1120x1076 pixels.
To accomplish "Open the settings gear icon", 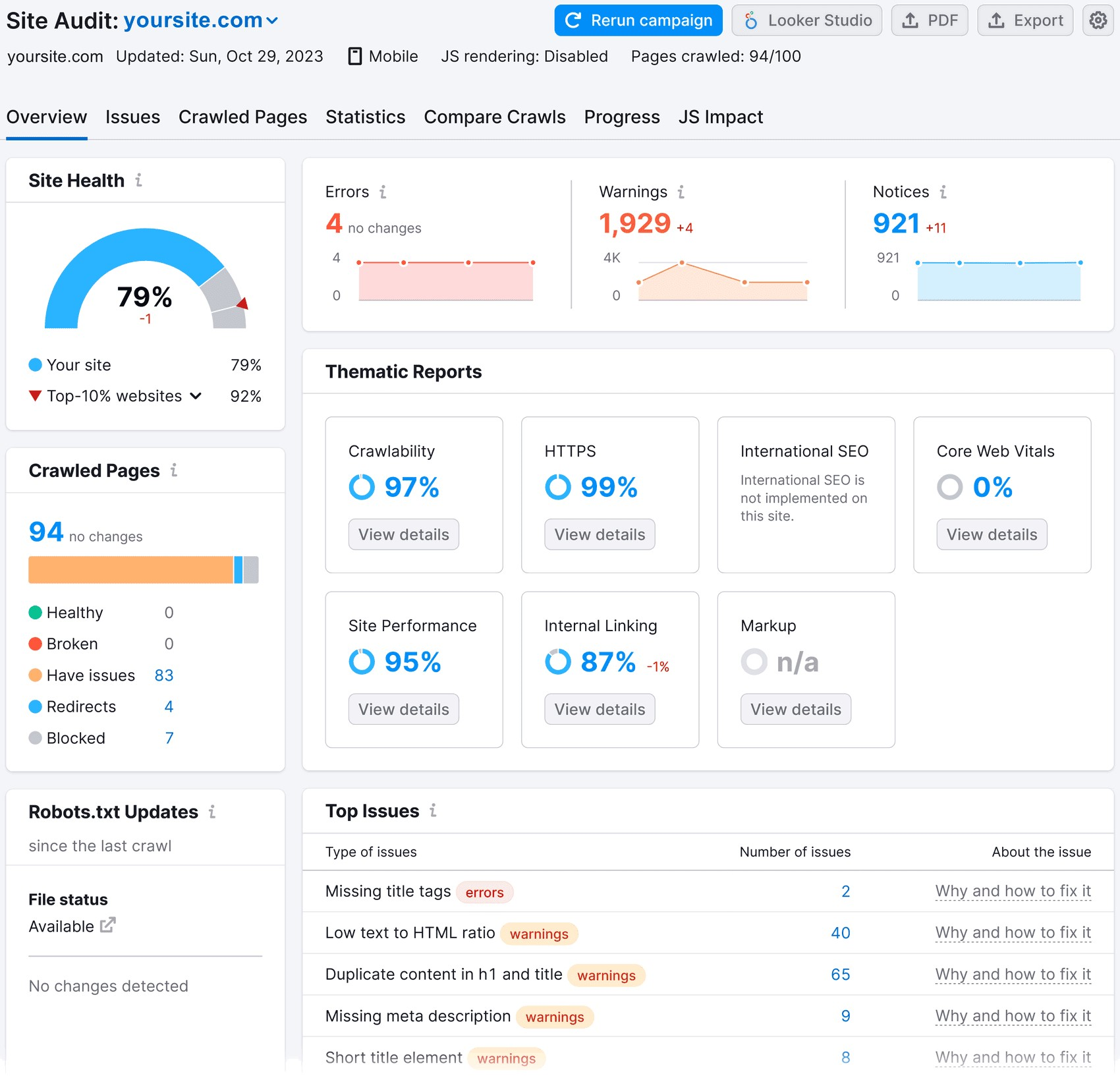I will pyautogui.click(x=1098, y=20).
